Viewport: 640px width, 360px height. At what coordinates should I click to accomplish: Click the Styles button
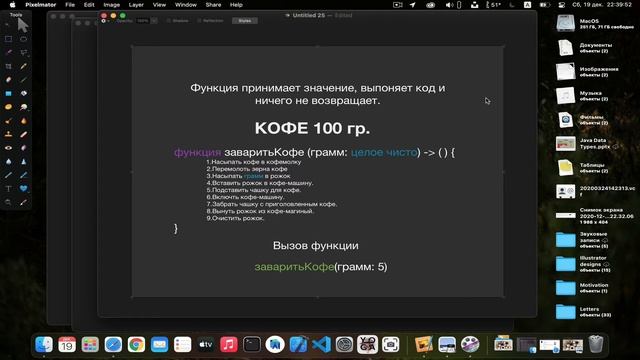245,21
